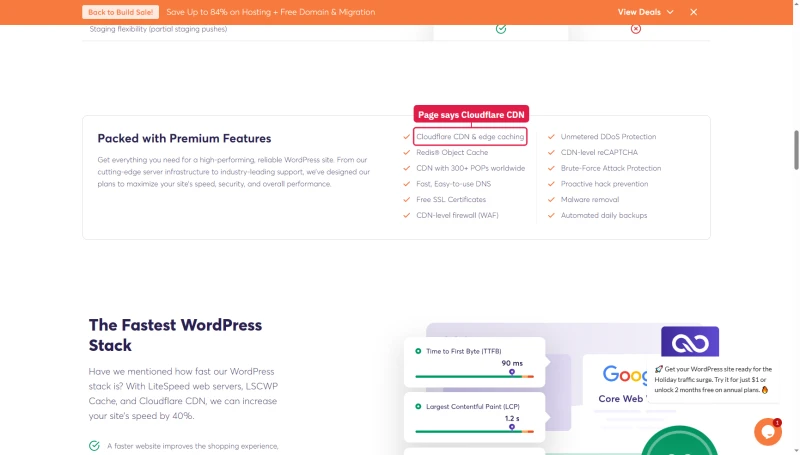Click 'CDN-level firewall (WAF)' text
Image resolution: width=800 pixels, height=455 pixels.
pos(457,215)
